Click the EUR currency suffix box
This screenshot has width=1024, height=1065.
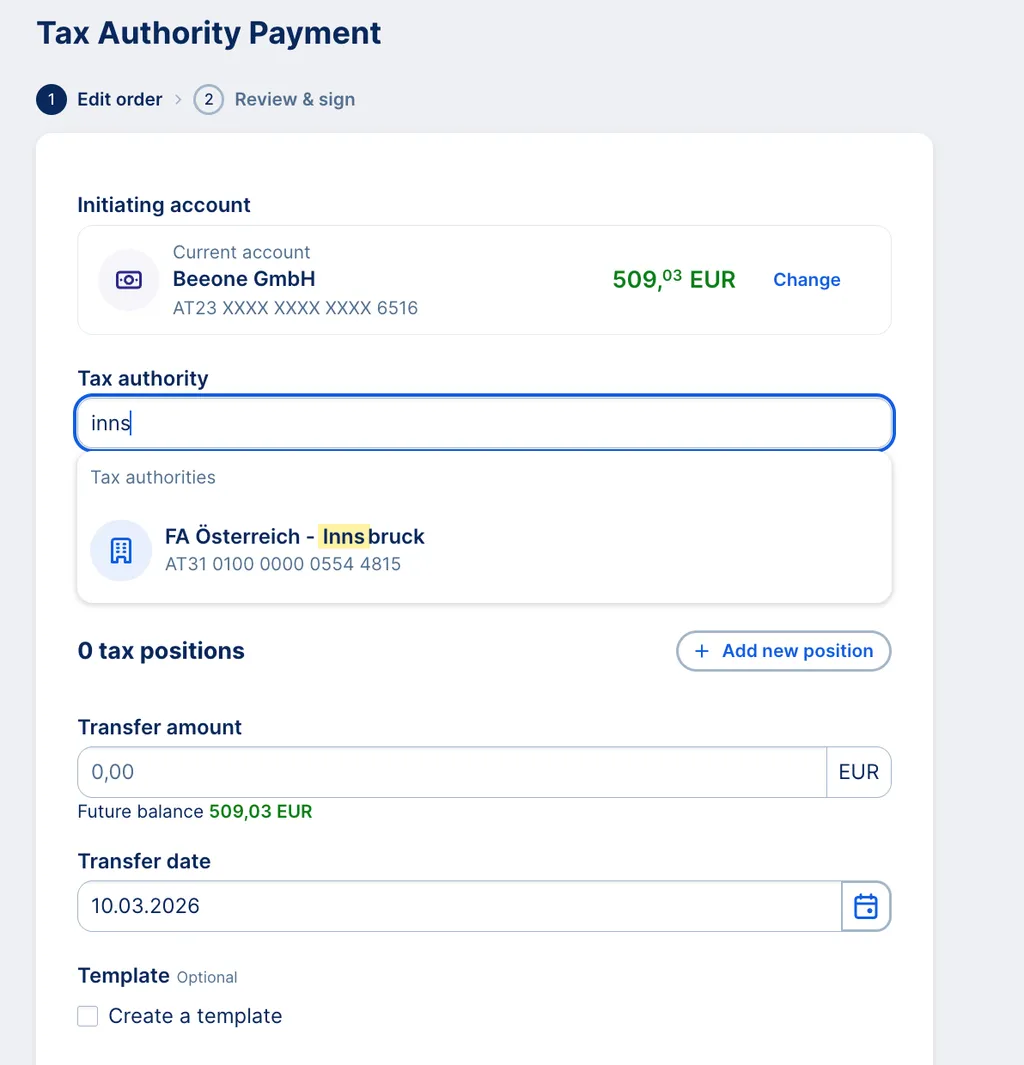(859, 772)
